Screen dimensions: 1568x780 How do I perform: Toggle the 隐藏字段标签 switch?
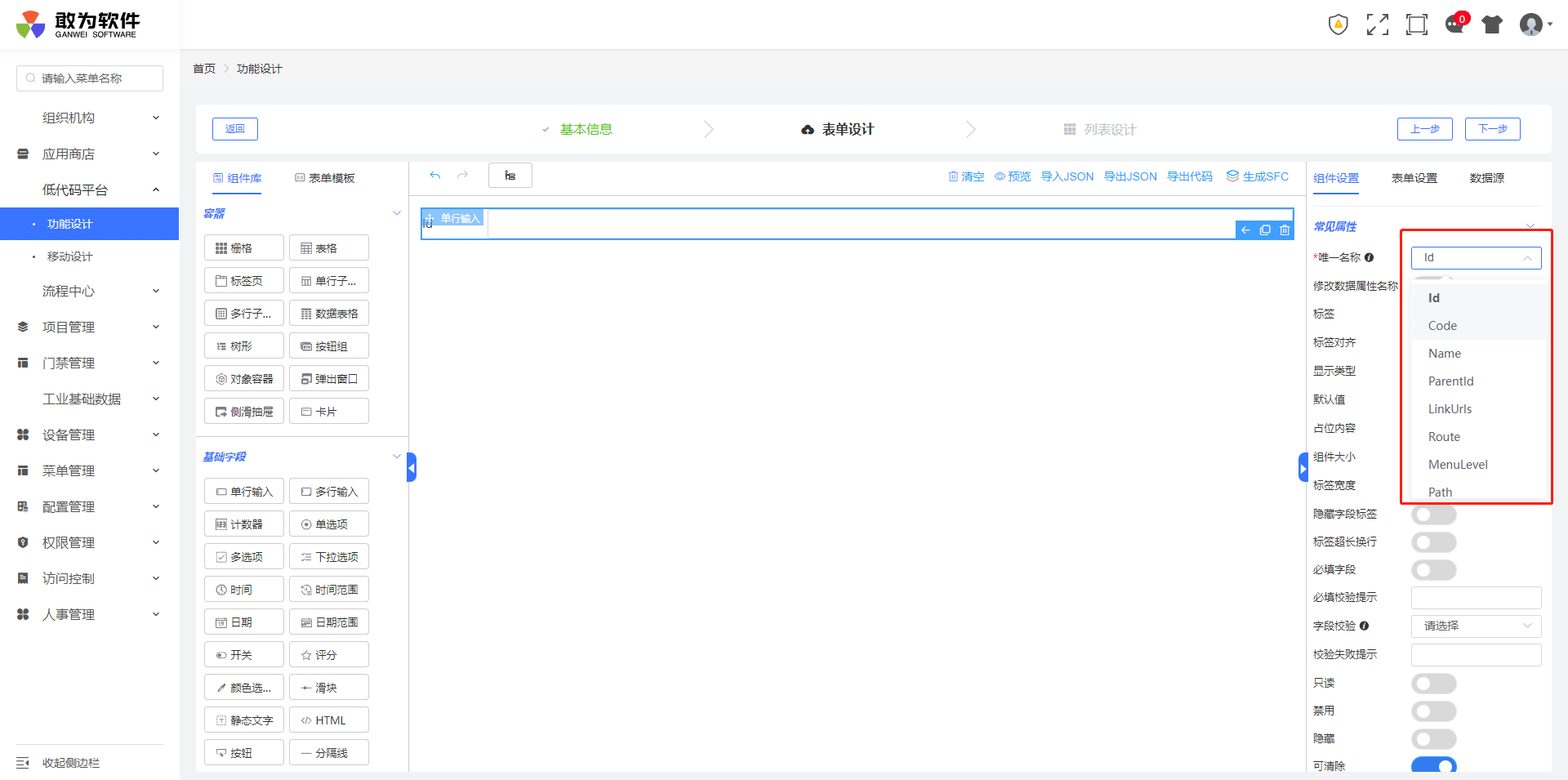coord(1434,515)
